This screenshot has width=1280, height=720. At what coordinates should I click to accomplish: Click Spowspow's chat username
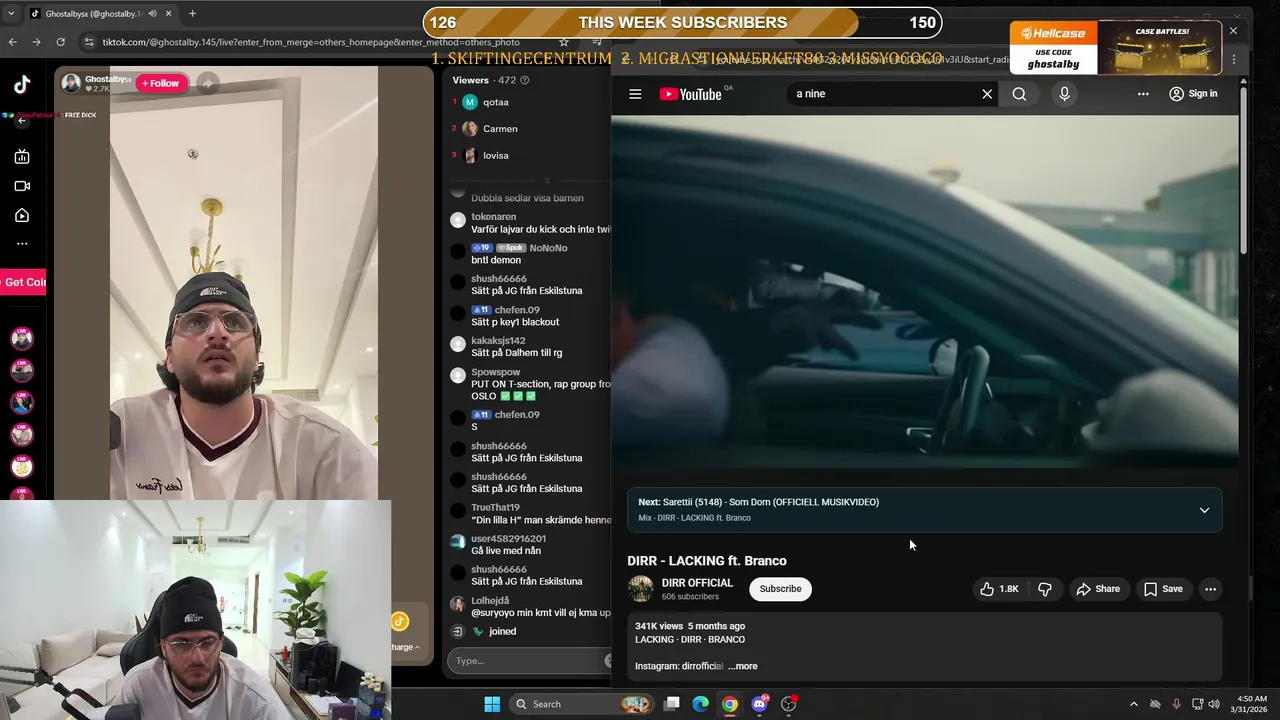495,372
